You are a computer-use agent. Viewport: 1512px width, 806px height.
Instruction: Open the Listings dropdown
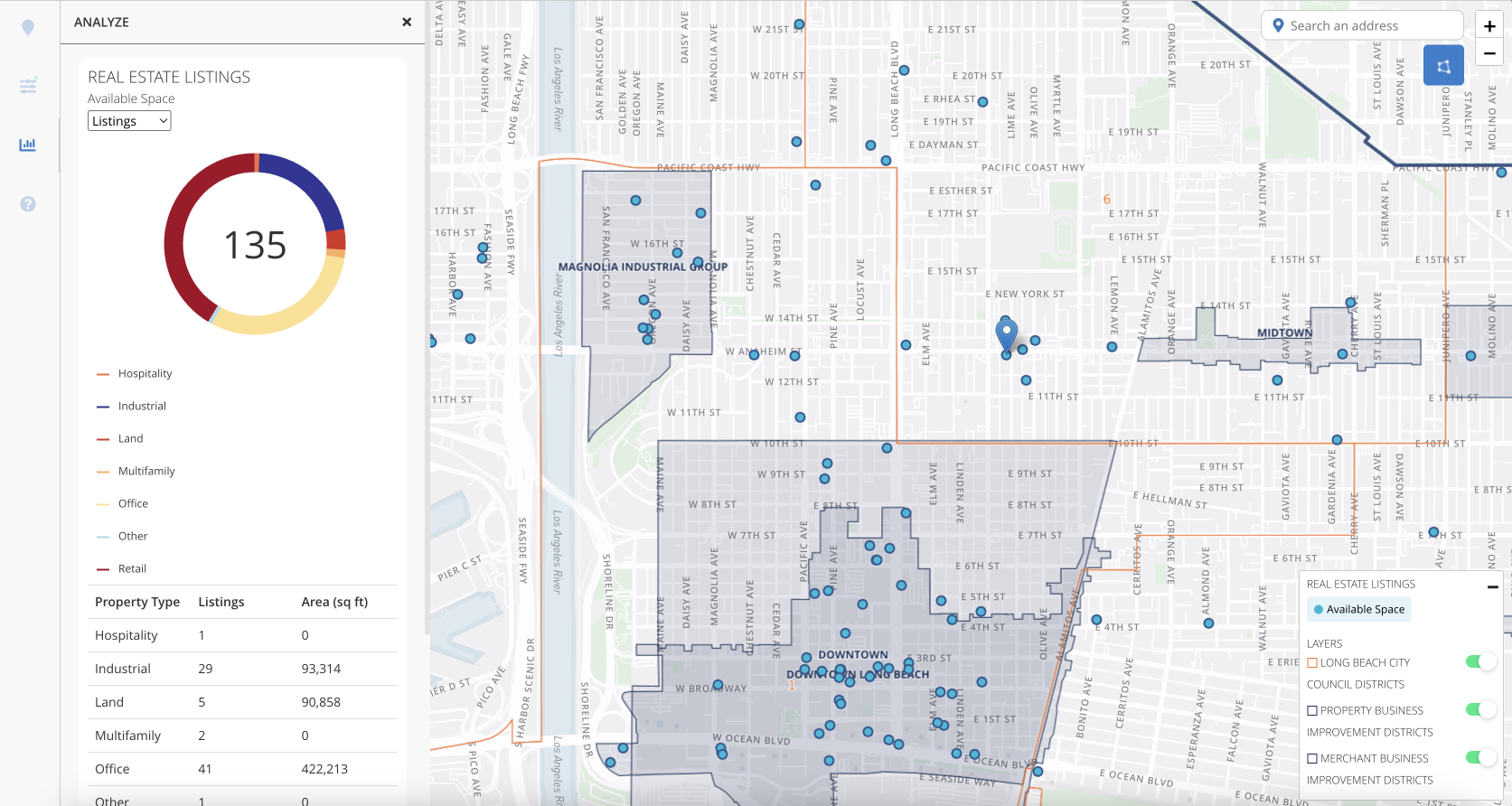pos(129,121)
